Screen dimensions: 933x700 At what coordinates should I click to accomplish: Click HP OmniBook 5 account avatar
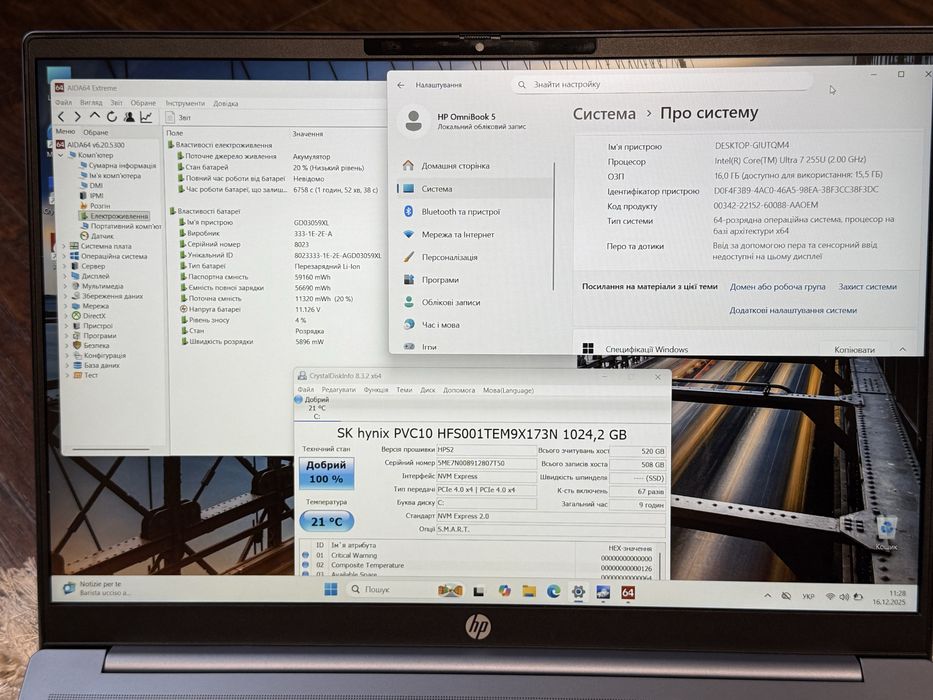(414, 121)
